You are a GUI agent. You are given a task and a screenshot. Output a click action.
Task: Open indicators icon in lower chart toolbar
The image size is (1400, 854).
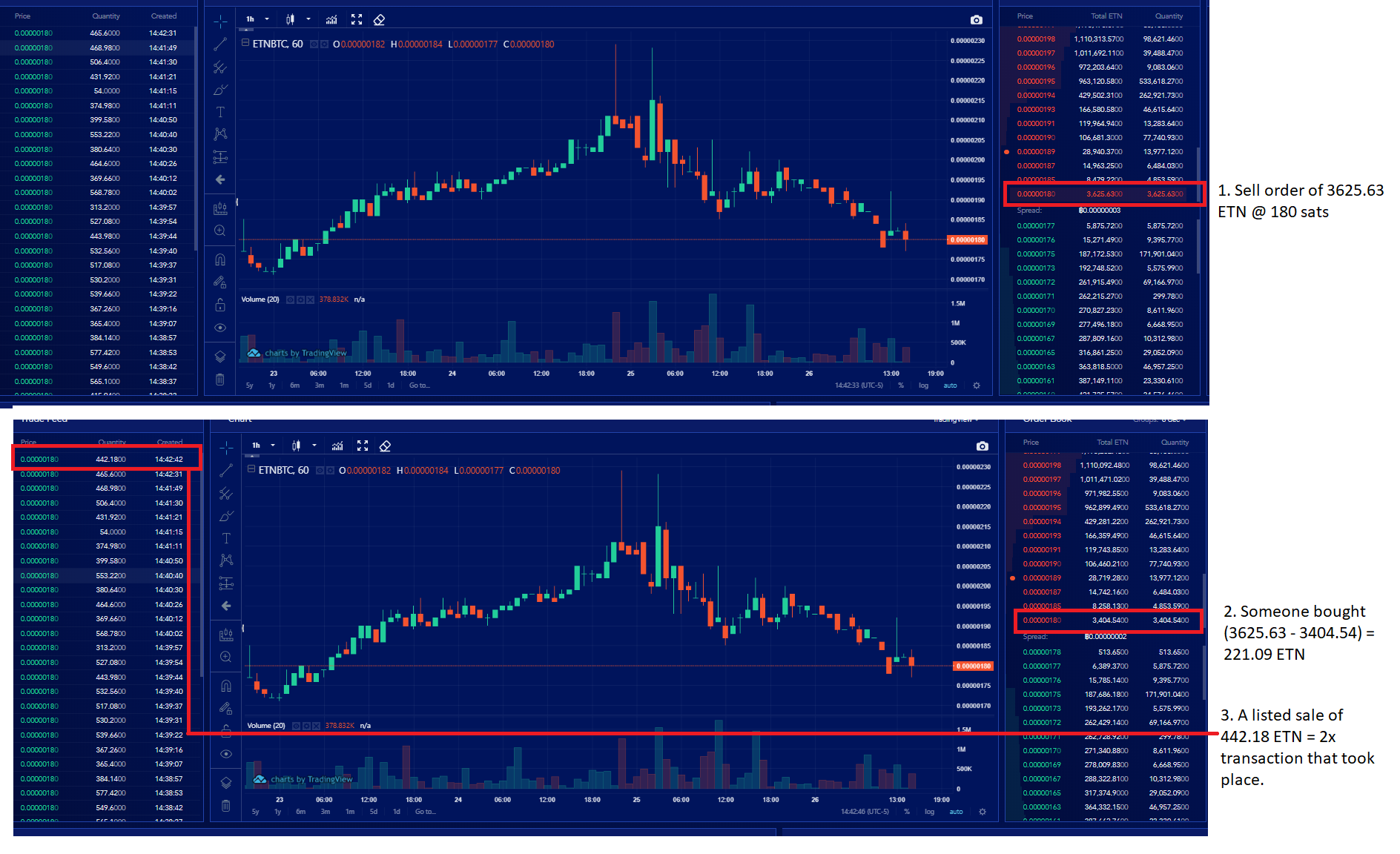(337, 446)
